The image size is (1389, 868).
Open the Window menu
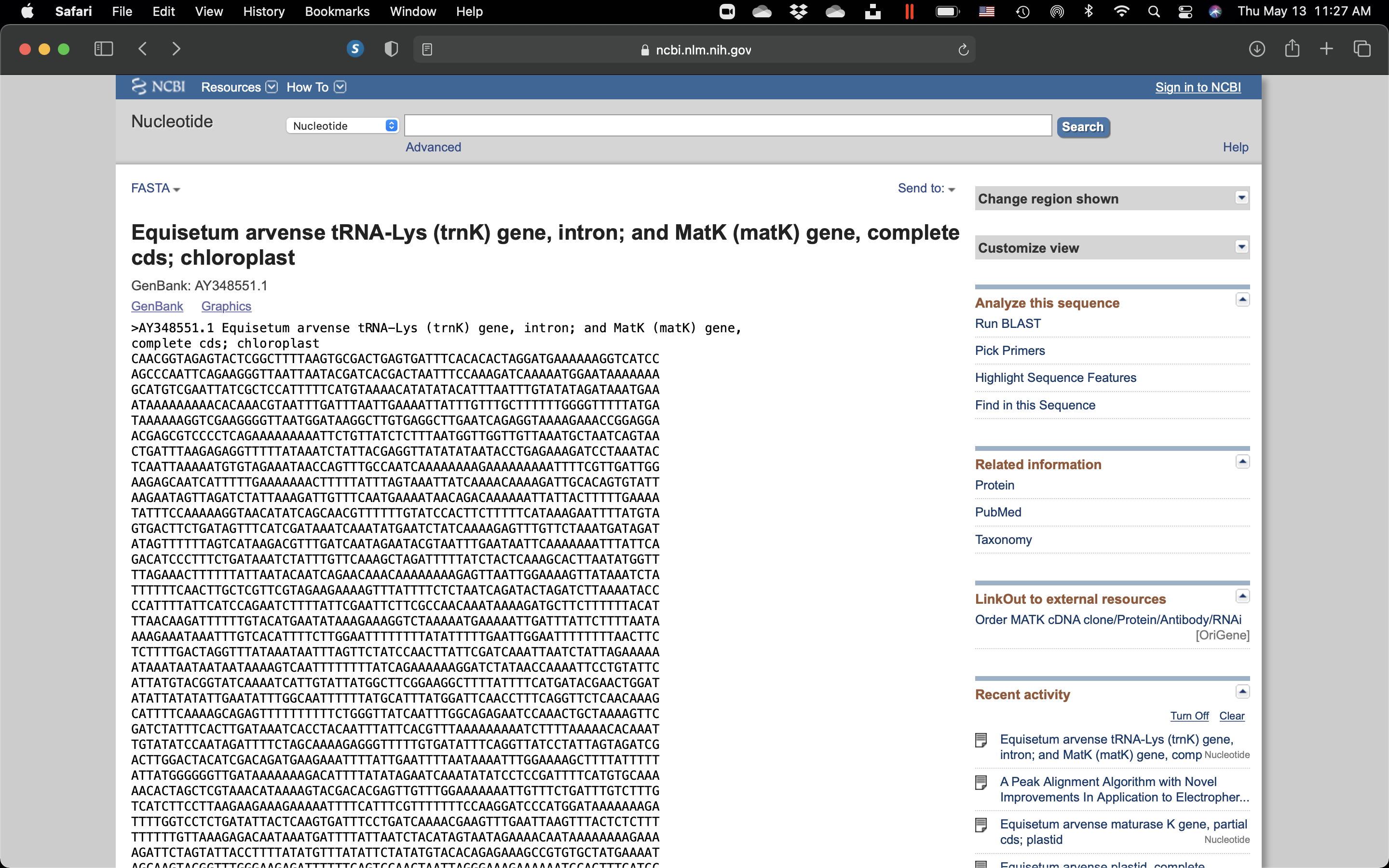(413, 12)
